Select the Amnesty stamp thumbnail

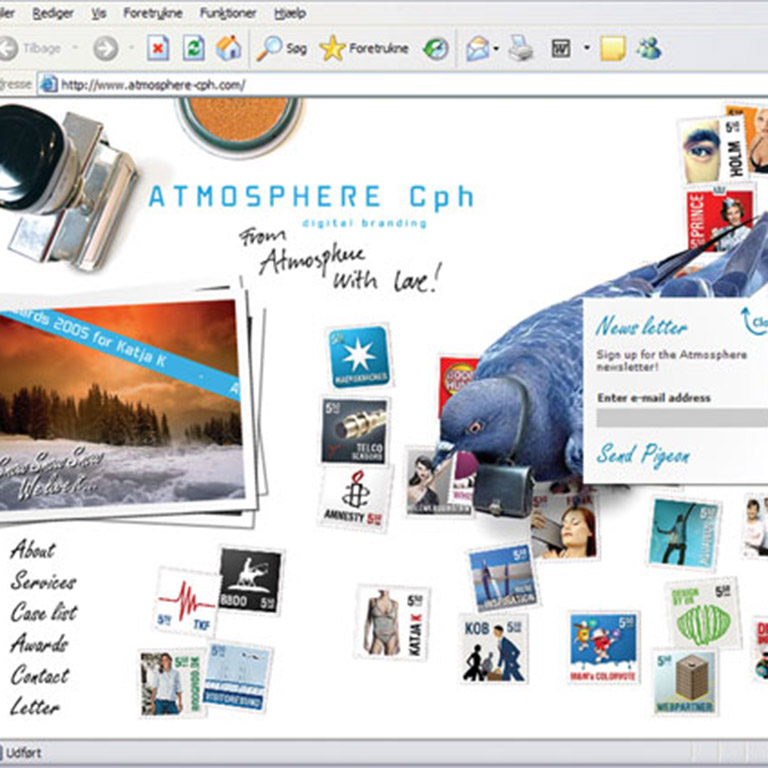point(355,497)
